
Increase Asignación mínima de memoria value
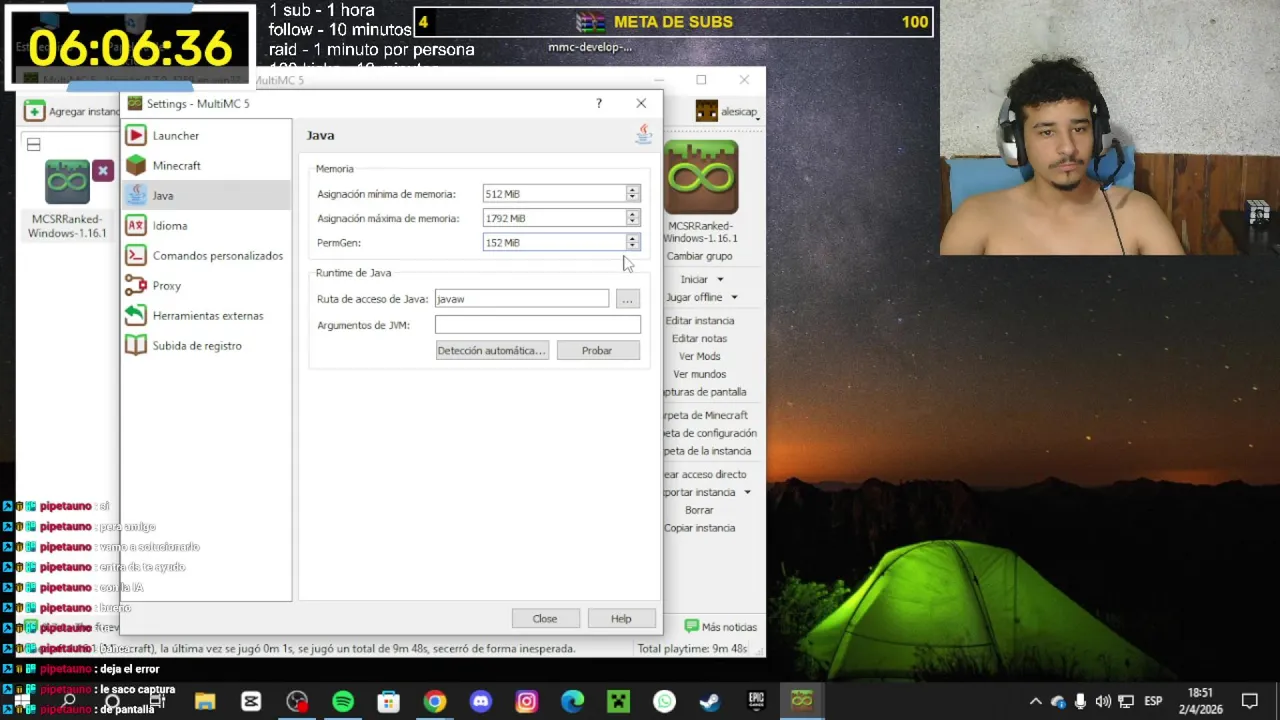[632, 190]
